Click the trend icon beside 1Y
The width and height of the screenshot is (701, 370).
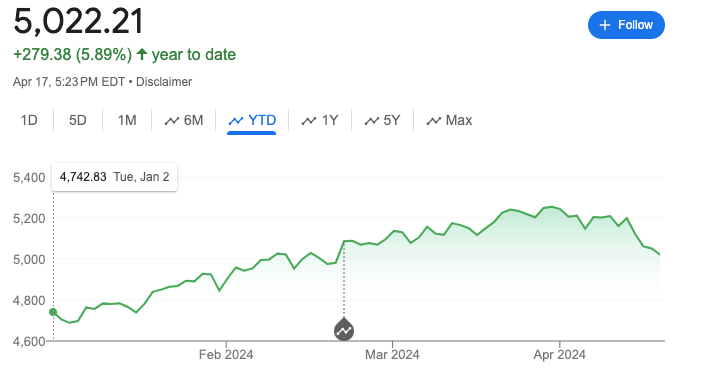point(309,121)
